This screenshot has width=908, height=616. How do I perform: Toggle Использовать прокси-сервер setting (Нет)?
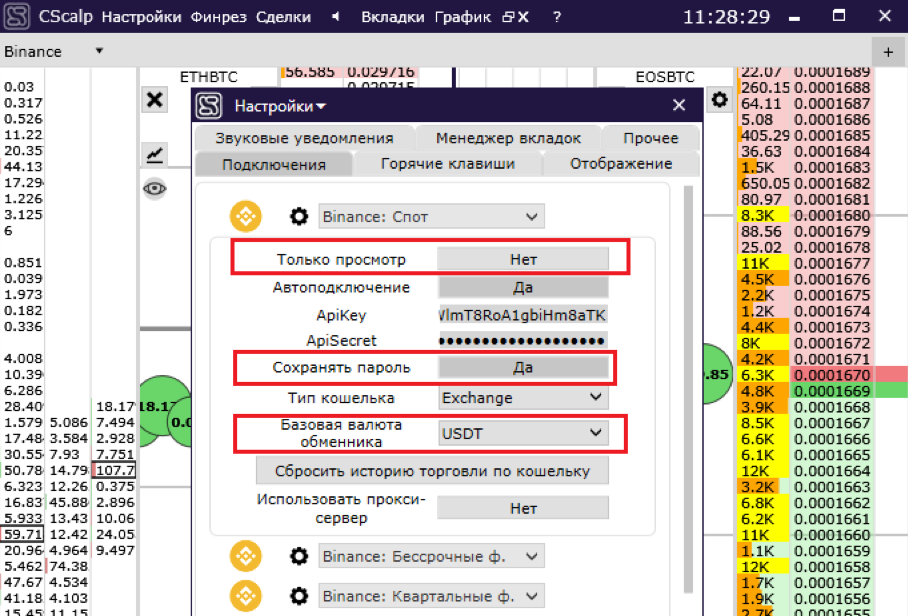coord(523,508)
